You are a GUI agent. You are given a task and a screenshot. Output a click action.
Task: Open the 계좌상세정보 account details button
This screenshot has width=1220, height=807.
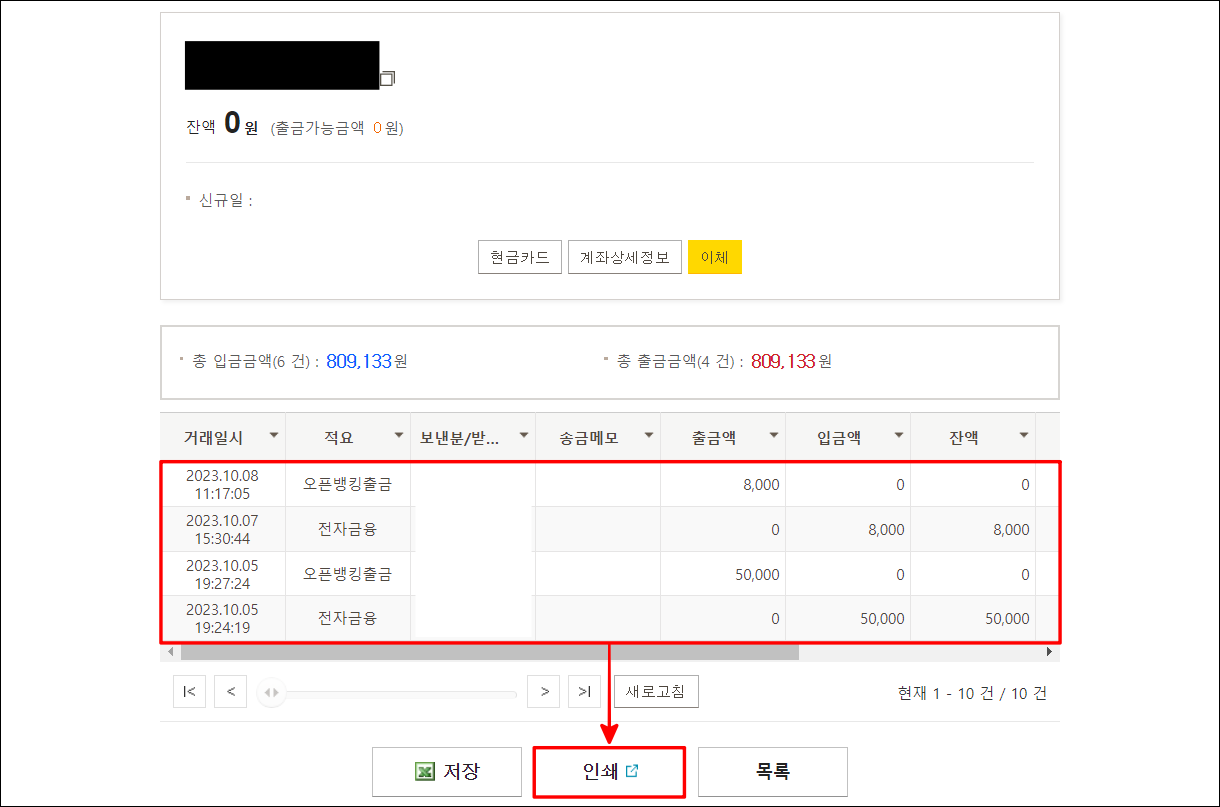tap(625, 256)
